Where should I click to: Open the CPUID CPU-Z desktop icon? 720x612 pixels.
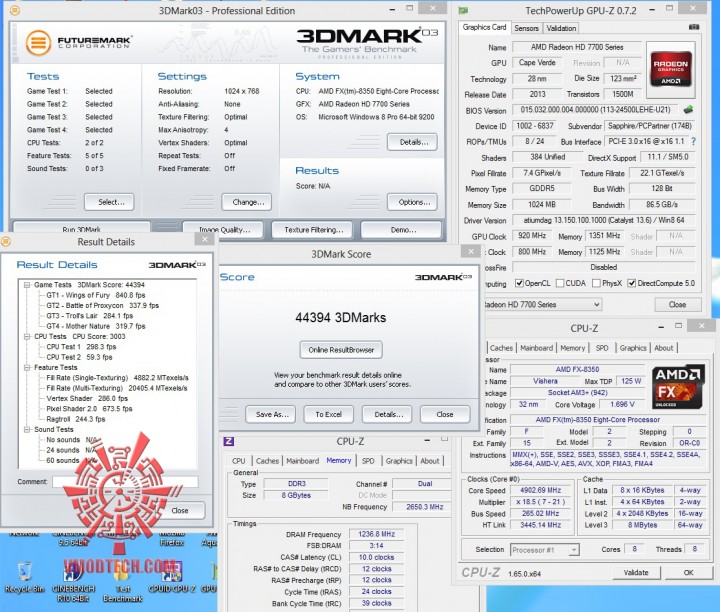click(x=172, y=577)
